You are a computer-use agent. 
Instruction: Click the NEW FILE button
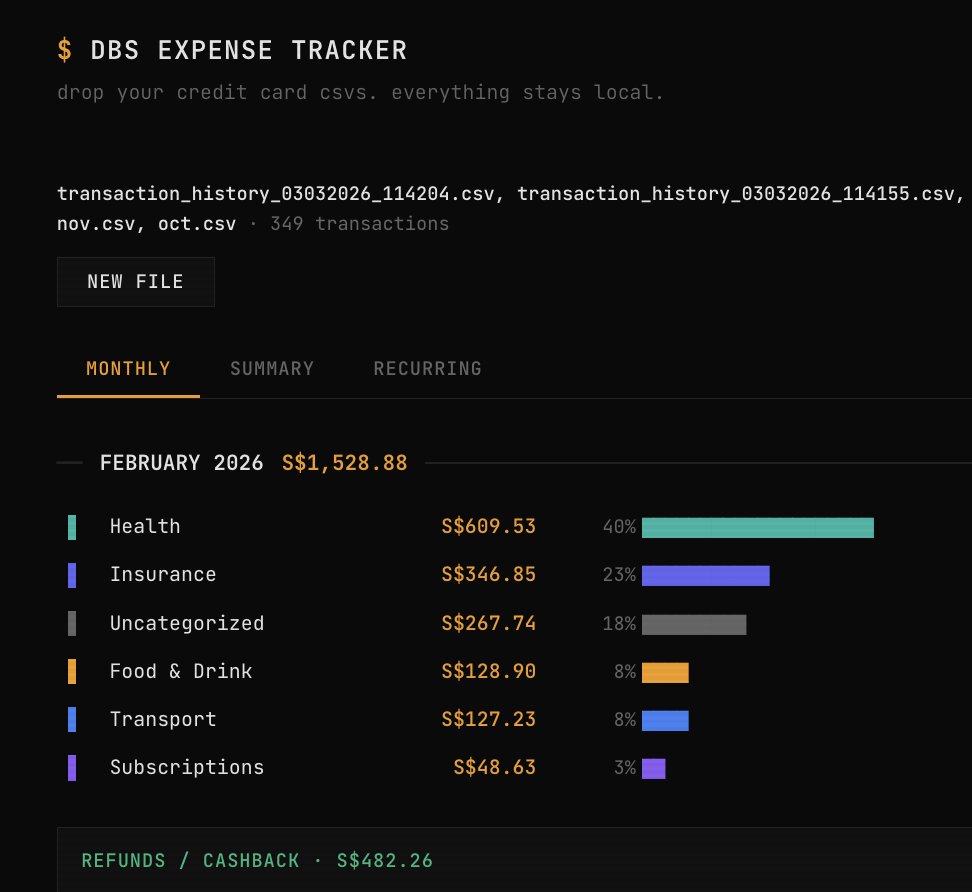[x=136, y=282]
